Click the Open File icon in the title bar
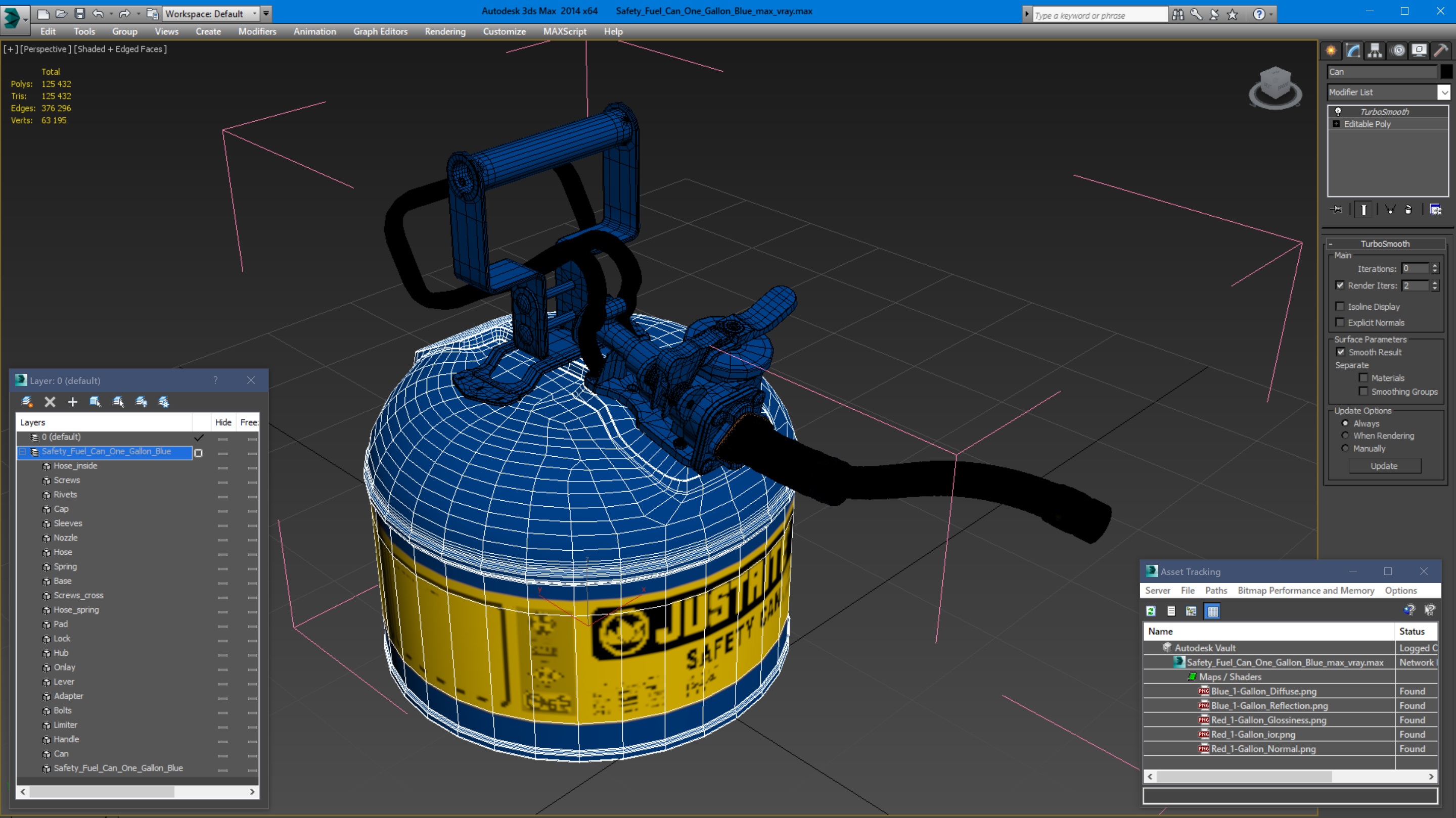This screenshot has height=818, width=1456. pyautogui.click(x=62, y=14)
